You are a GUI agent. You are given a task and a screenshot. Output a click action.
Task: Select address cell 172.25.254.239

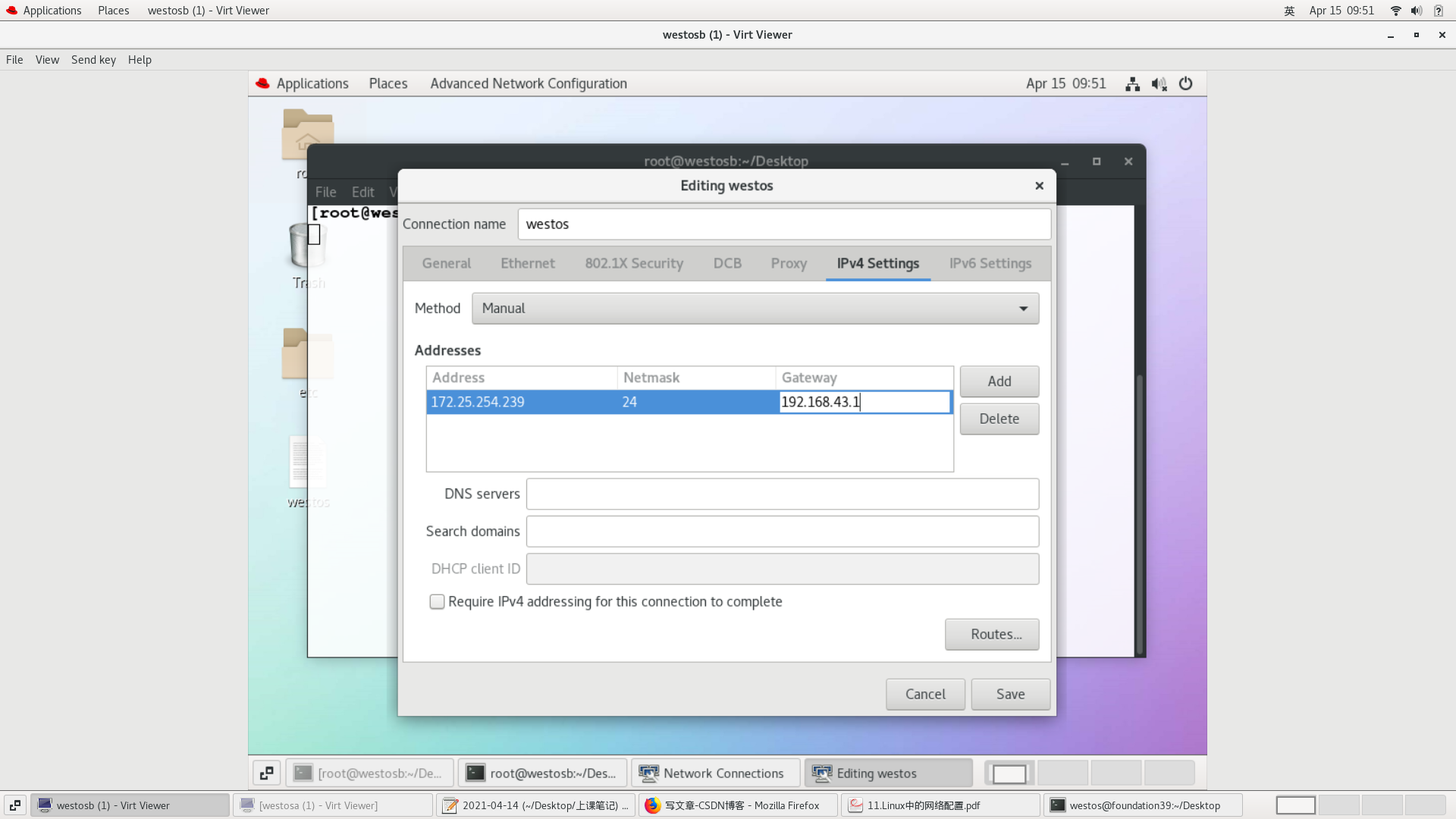pos(522,402)
